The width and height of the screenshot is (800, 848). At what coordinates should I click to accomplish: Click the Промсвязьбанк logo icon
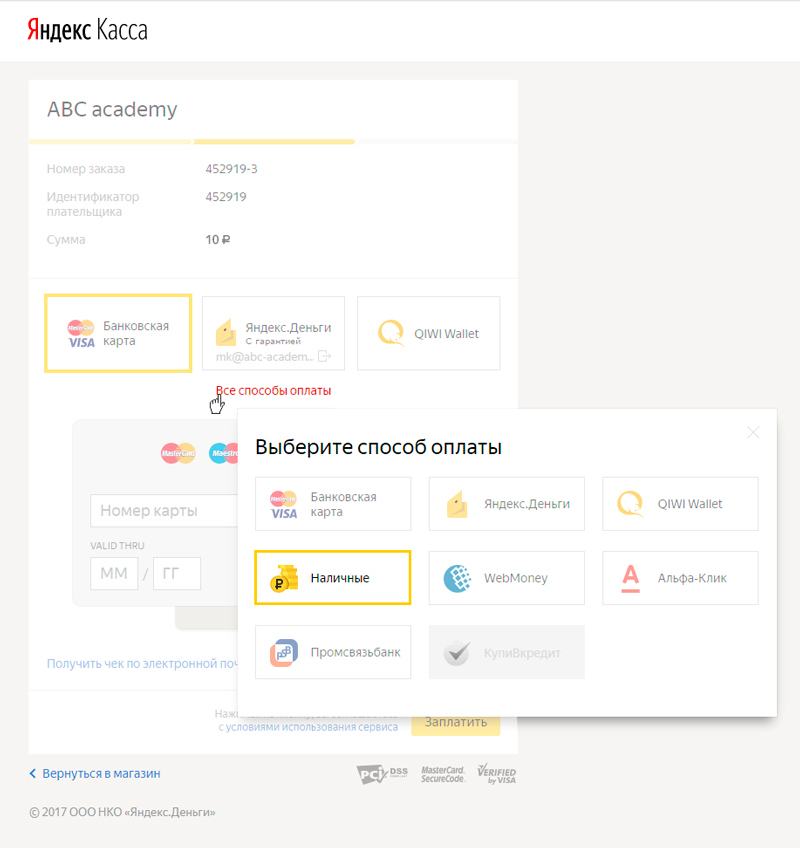pyautogui.click(x=284, y=652)
